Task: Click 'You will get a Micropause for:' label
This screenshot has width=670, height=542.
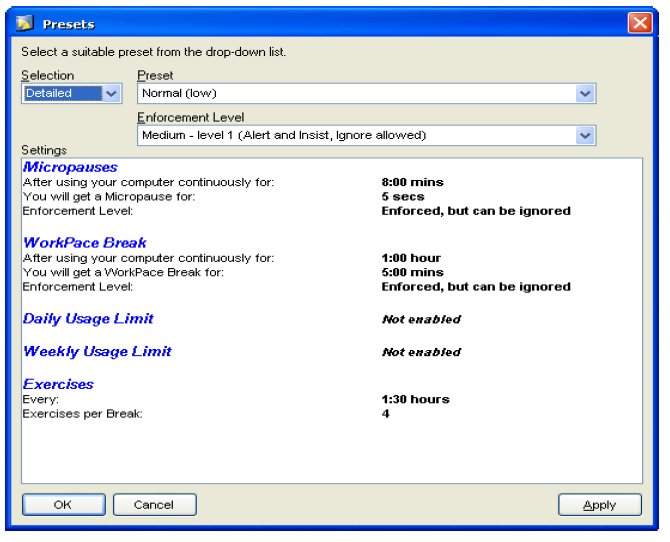Action: point(109,197)
